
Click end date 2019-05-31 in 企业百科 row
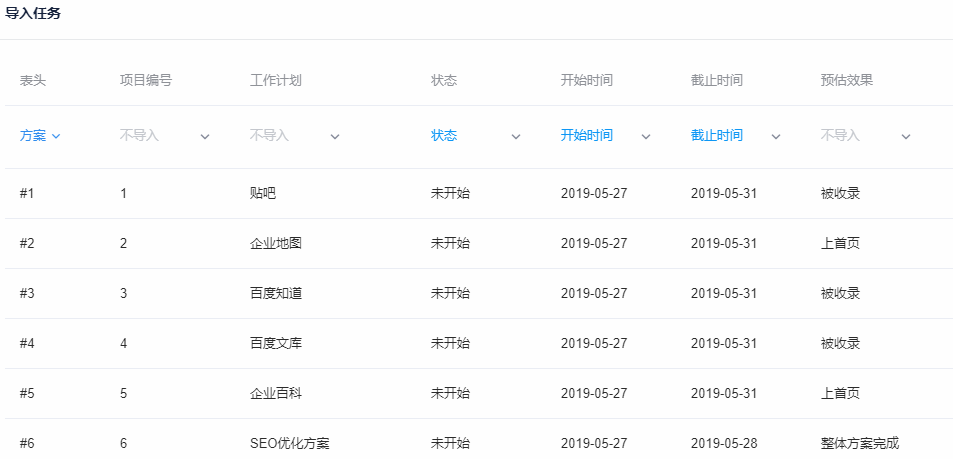724,393
